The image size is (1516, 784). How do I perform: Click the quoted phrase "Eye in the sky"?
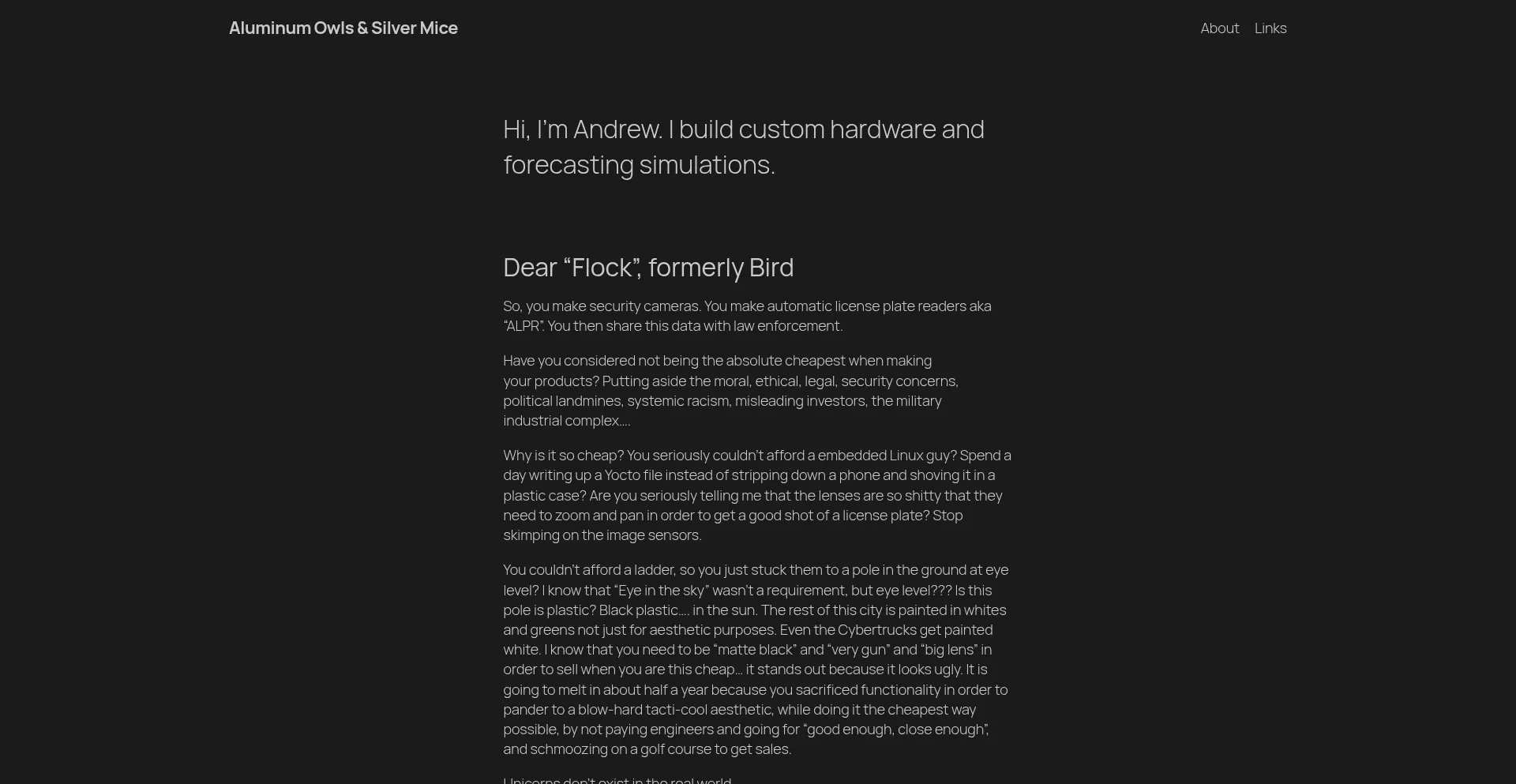[661, 591]
